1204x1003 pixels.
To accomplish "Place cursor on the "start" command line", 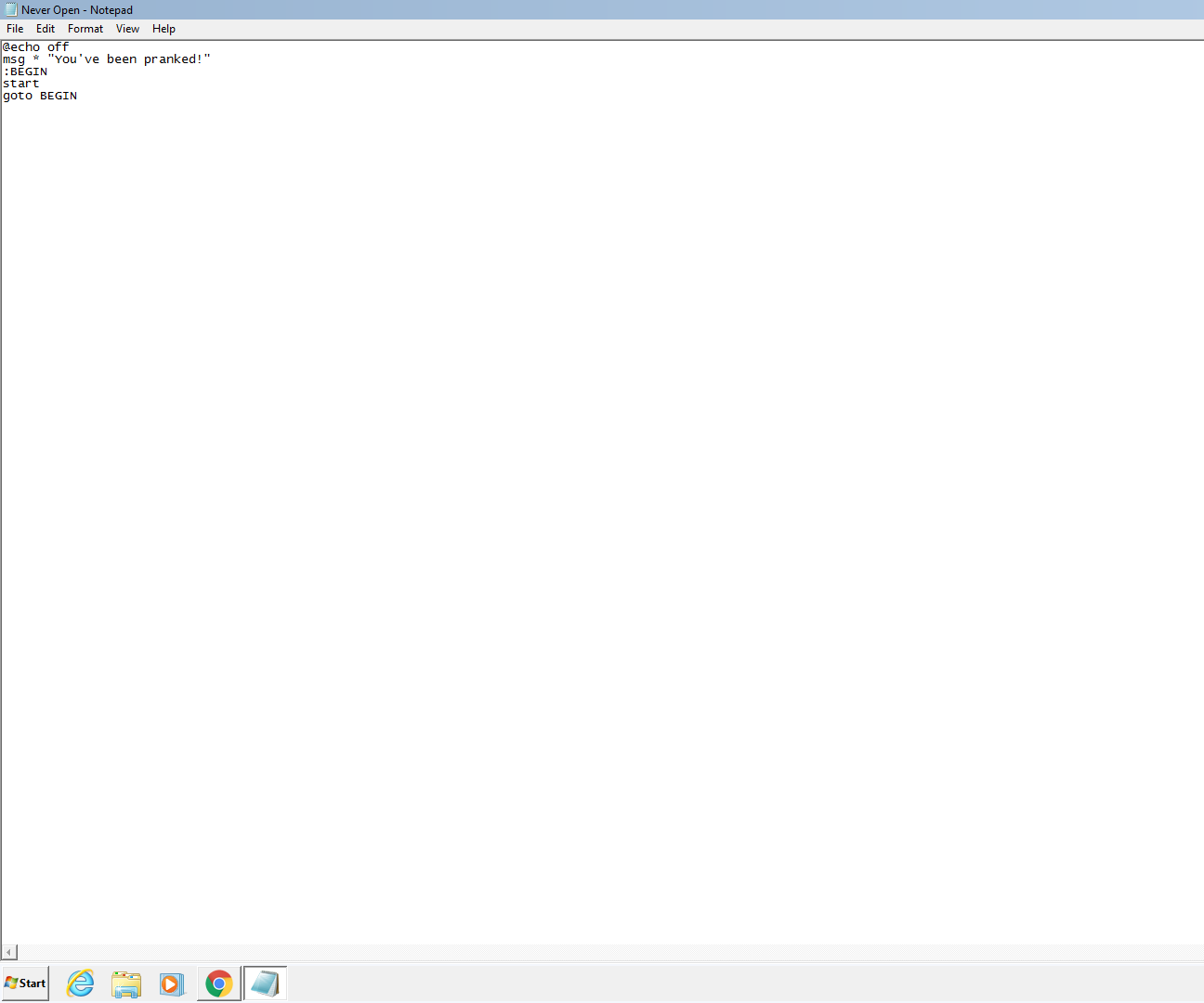I will coord(20,84).
